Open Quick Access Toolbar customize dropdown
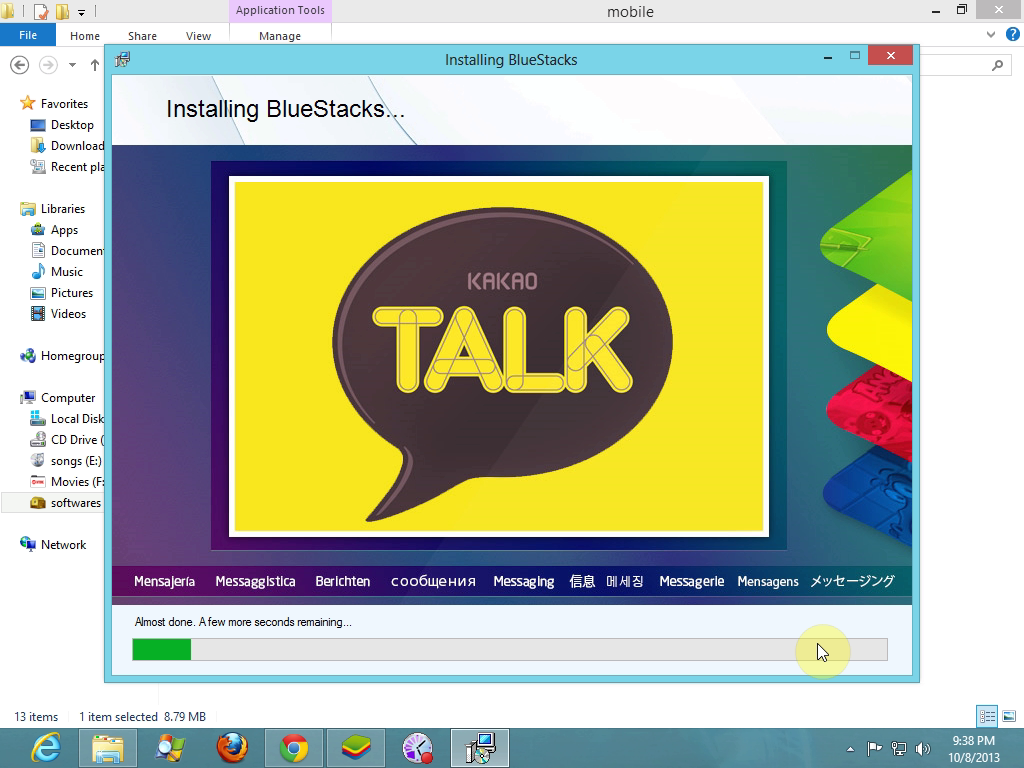The image size is (1024, 768). pyautogui.click(x=81, y=12)
